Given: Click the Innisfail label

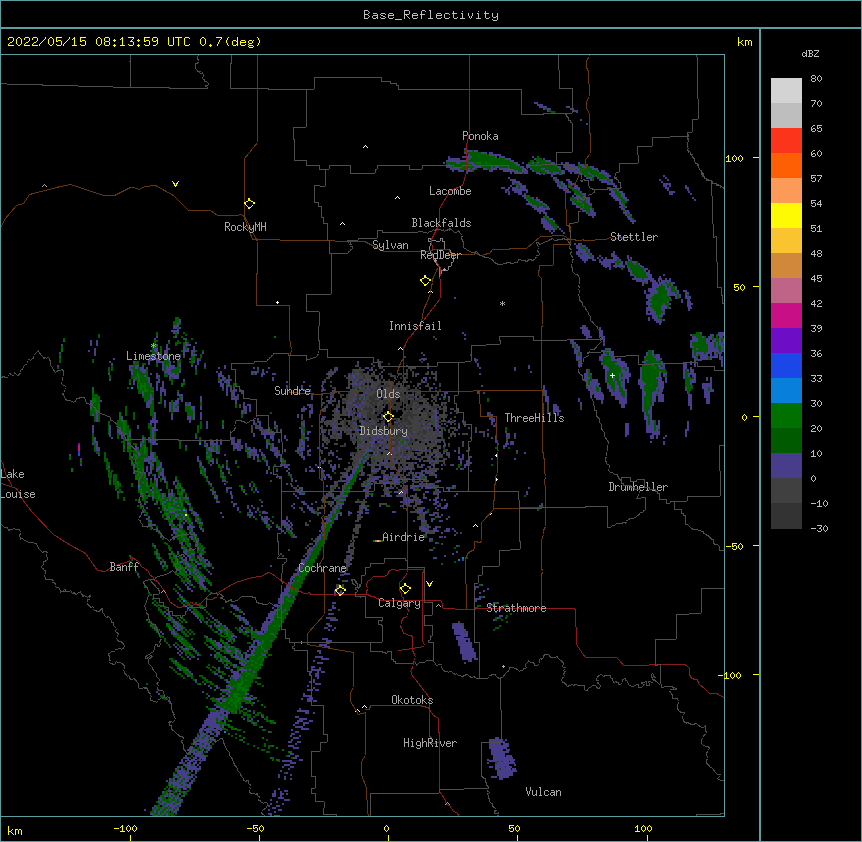Looking at the screenshot, I should point(415,326).
